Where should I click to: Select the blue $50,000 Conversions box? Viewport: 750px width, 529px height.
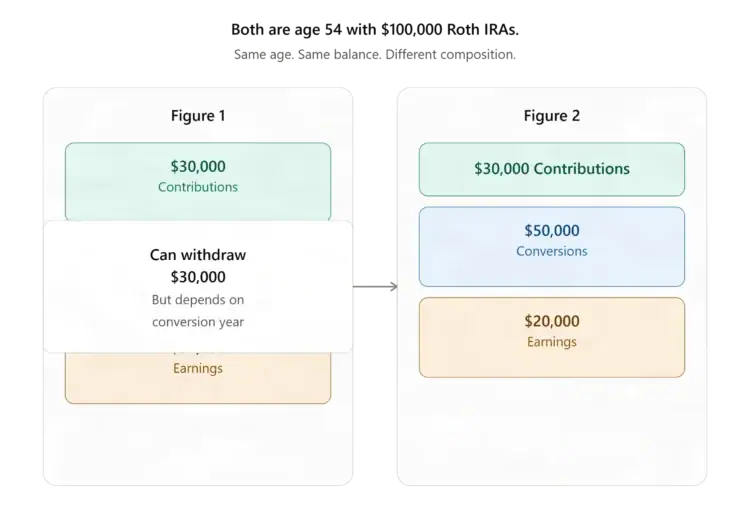[551, 247]
